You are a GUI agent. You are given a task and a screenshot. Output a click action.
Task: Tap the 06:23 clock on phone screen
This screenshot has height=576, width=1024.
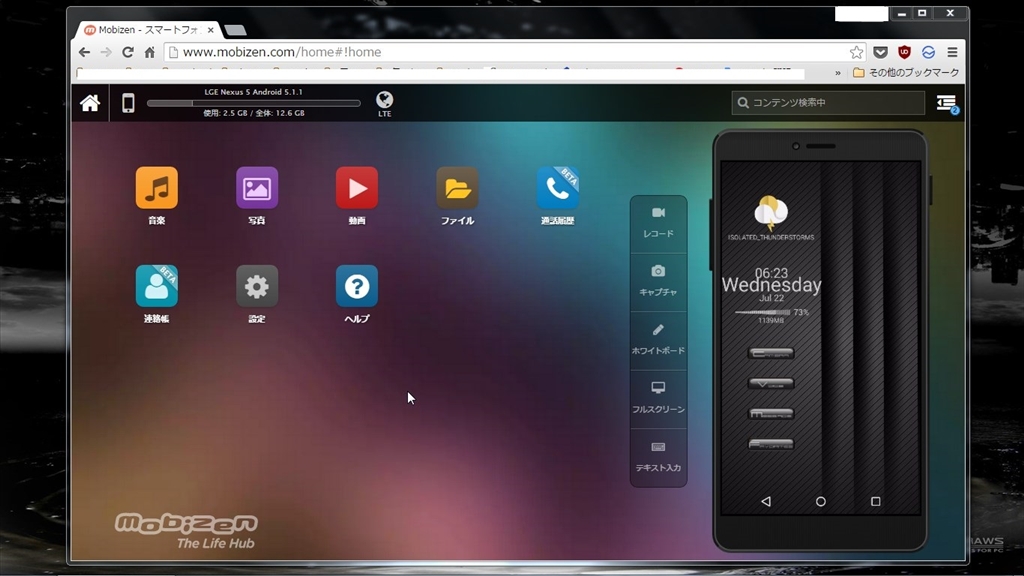[771, 273]
